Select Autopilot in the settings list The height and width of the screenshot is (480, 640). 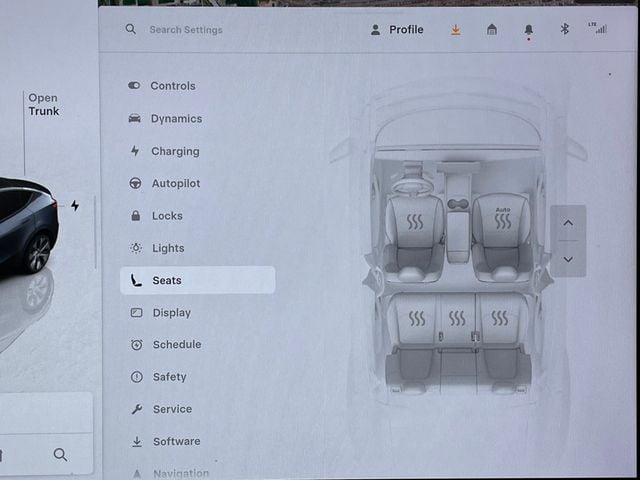pyautogui.click(x=175, y=184)
